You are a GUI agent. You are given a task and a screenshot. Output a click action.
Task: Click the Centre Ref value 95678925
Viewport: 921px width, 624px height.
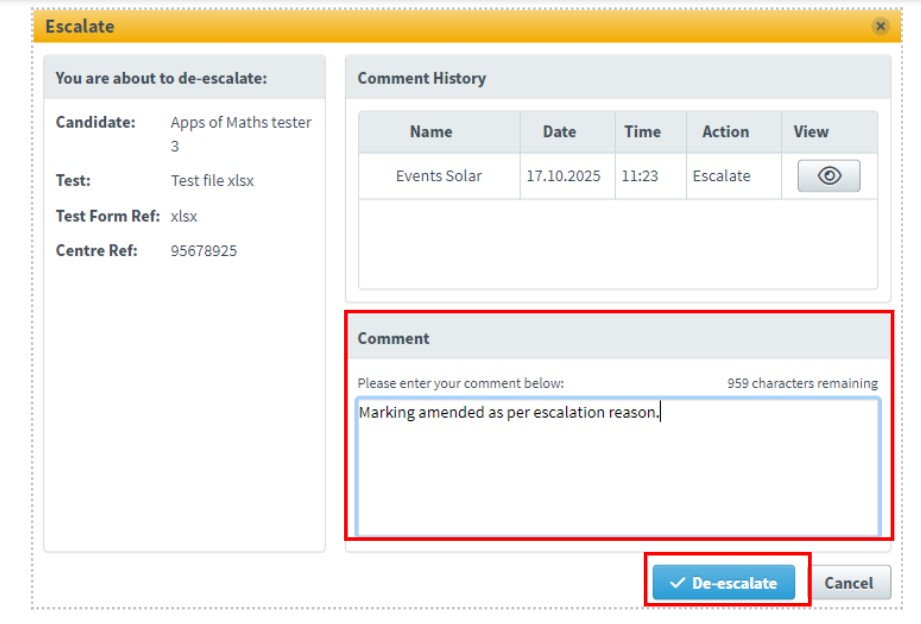point(204,251)
